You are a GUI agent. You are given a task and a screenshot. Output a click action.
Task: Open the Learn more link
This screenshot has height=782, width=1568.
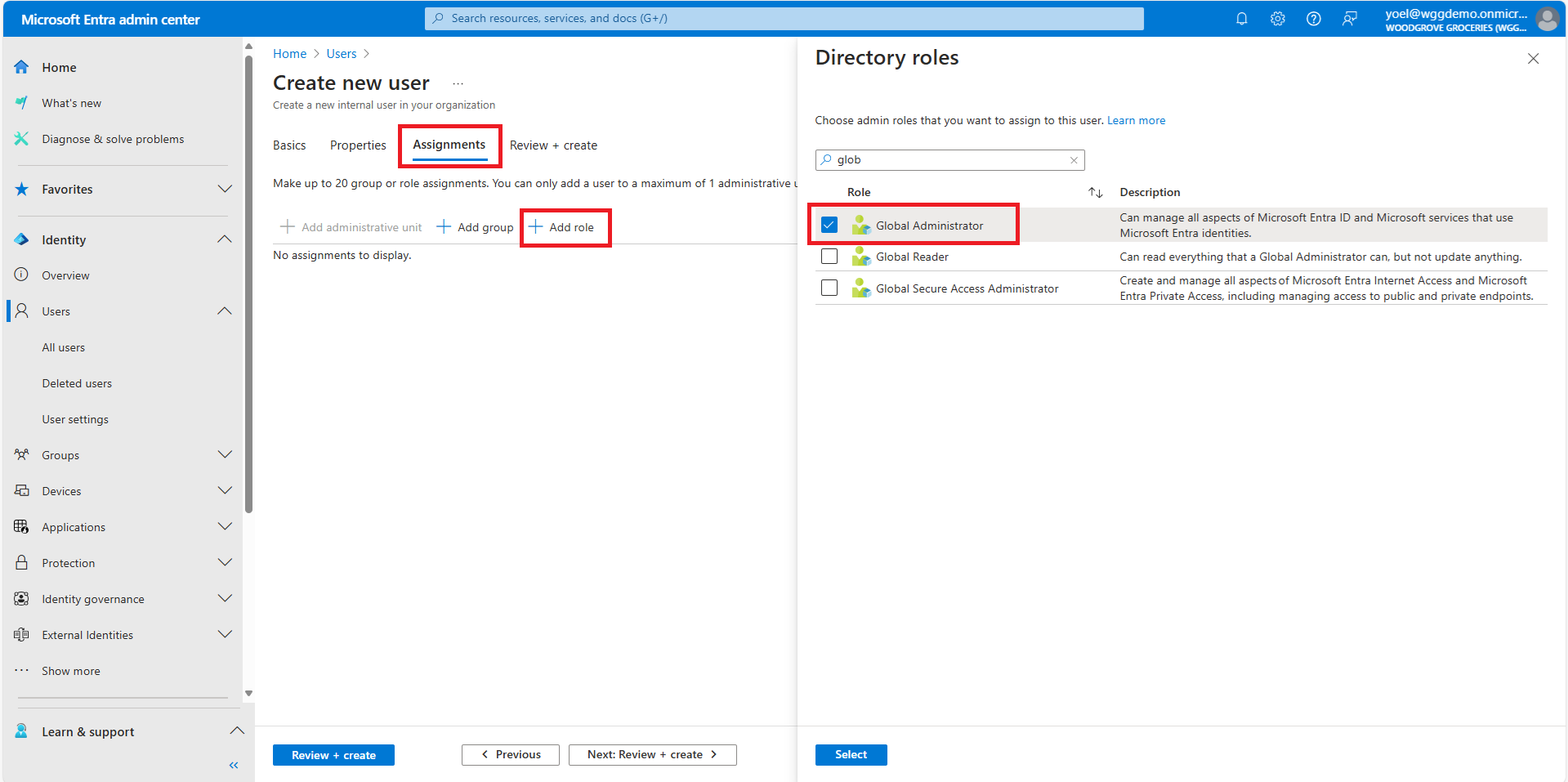(x=1136, y=120)
